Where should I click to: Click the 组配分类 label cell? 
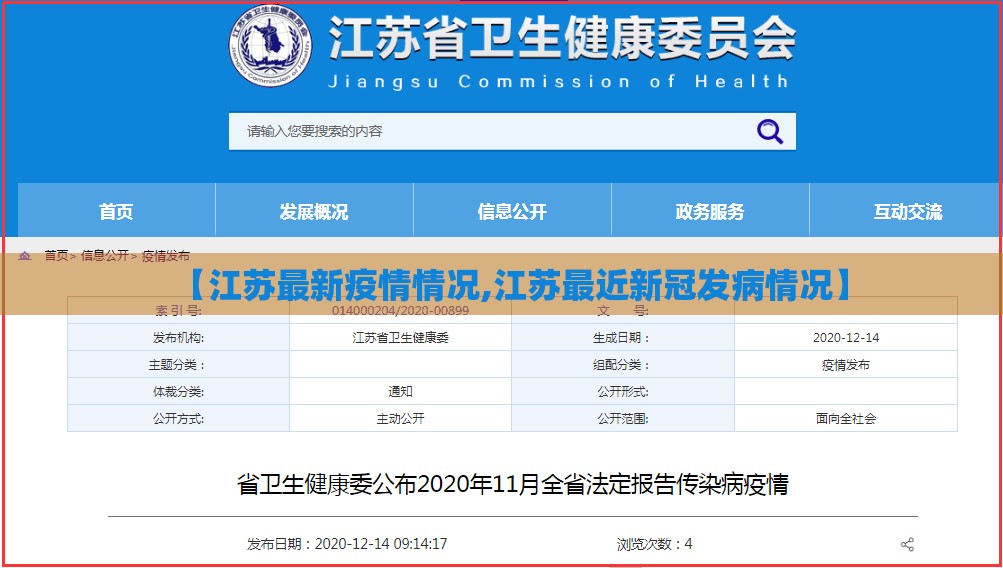(623, 365)
